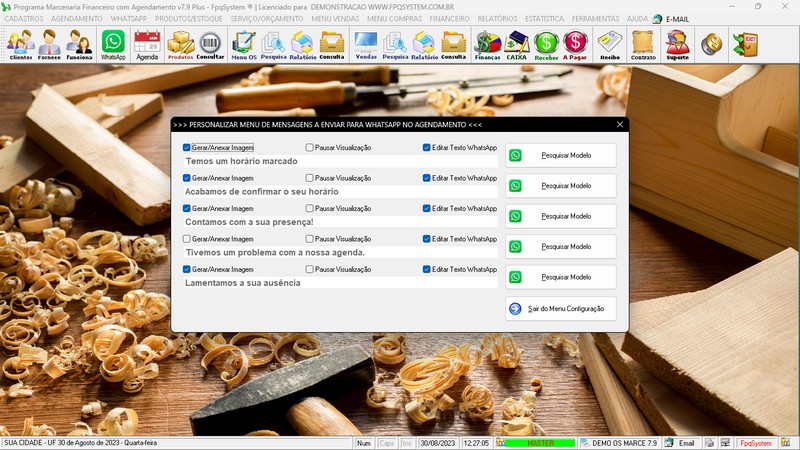Image resolution: width=800 pixels, height=450 pixels.
Task: Toggle Editar Texto WhatsApp for 'Lamentamos a sua ausência'
Action: coord(427,269)
